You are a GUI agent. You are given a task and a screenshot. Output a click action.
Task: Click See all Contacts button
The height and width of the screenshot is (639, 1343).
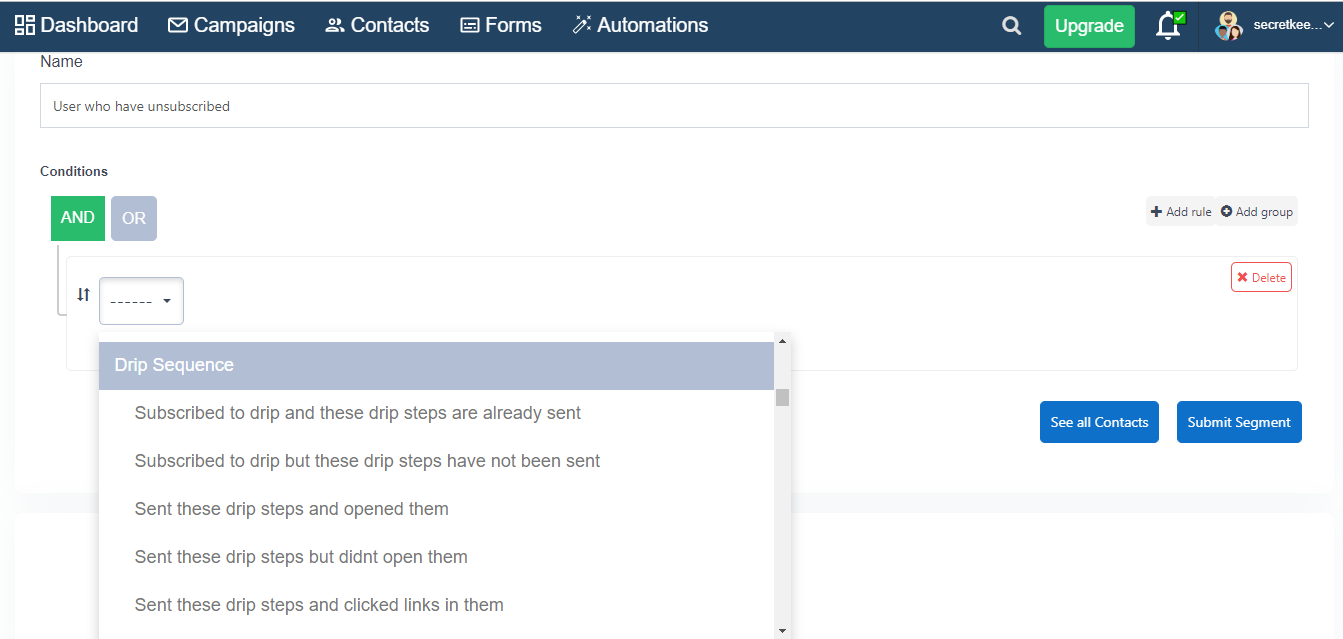(x=1099, y=422)
